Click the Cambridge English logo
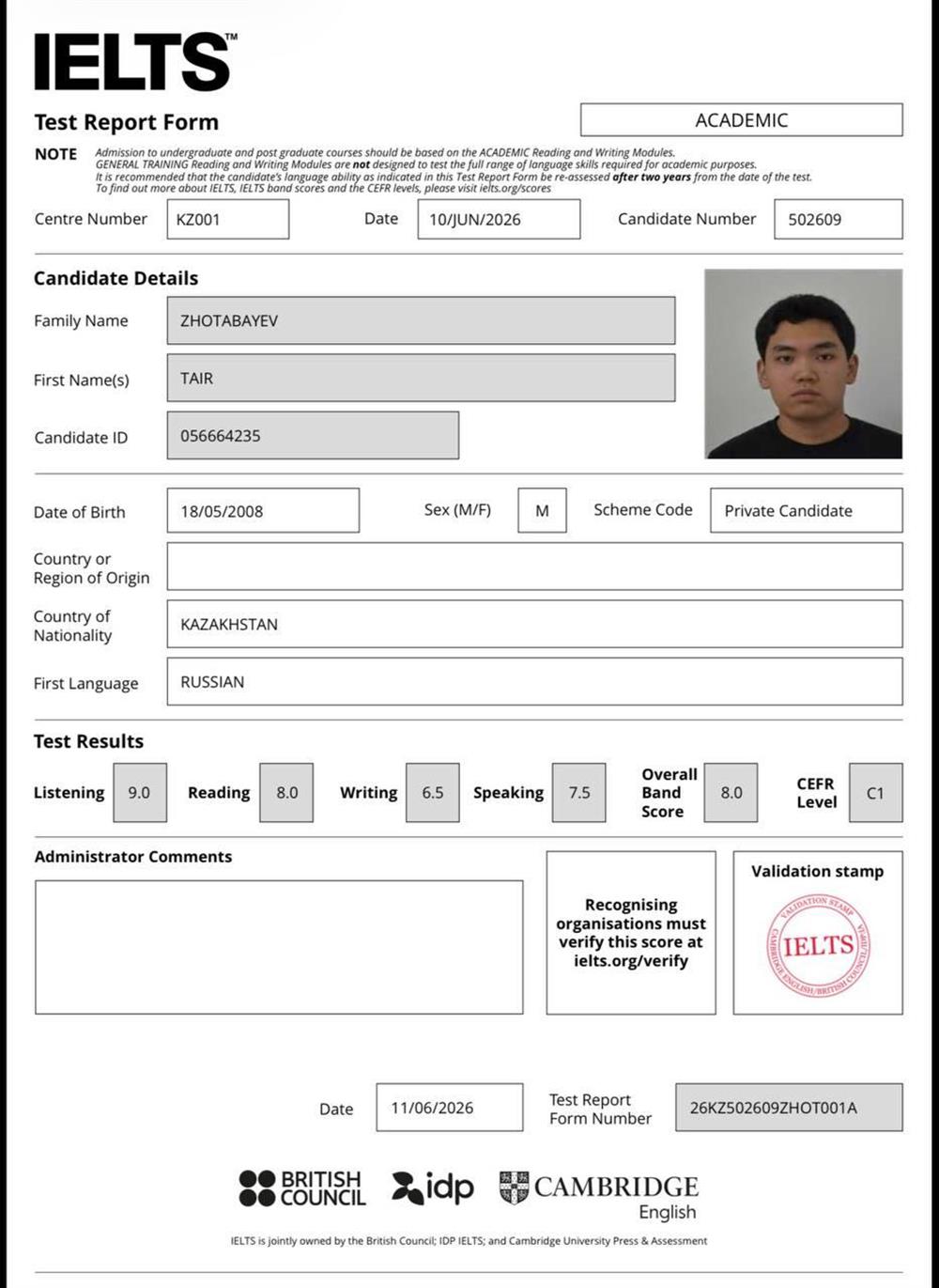Viewport: 939px width, 1288px height. pos(599,1196)
